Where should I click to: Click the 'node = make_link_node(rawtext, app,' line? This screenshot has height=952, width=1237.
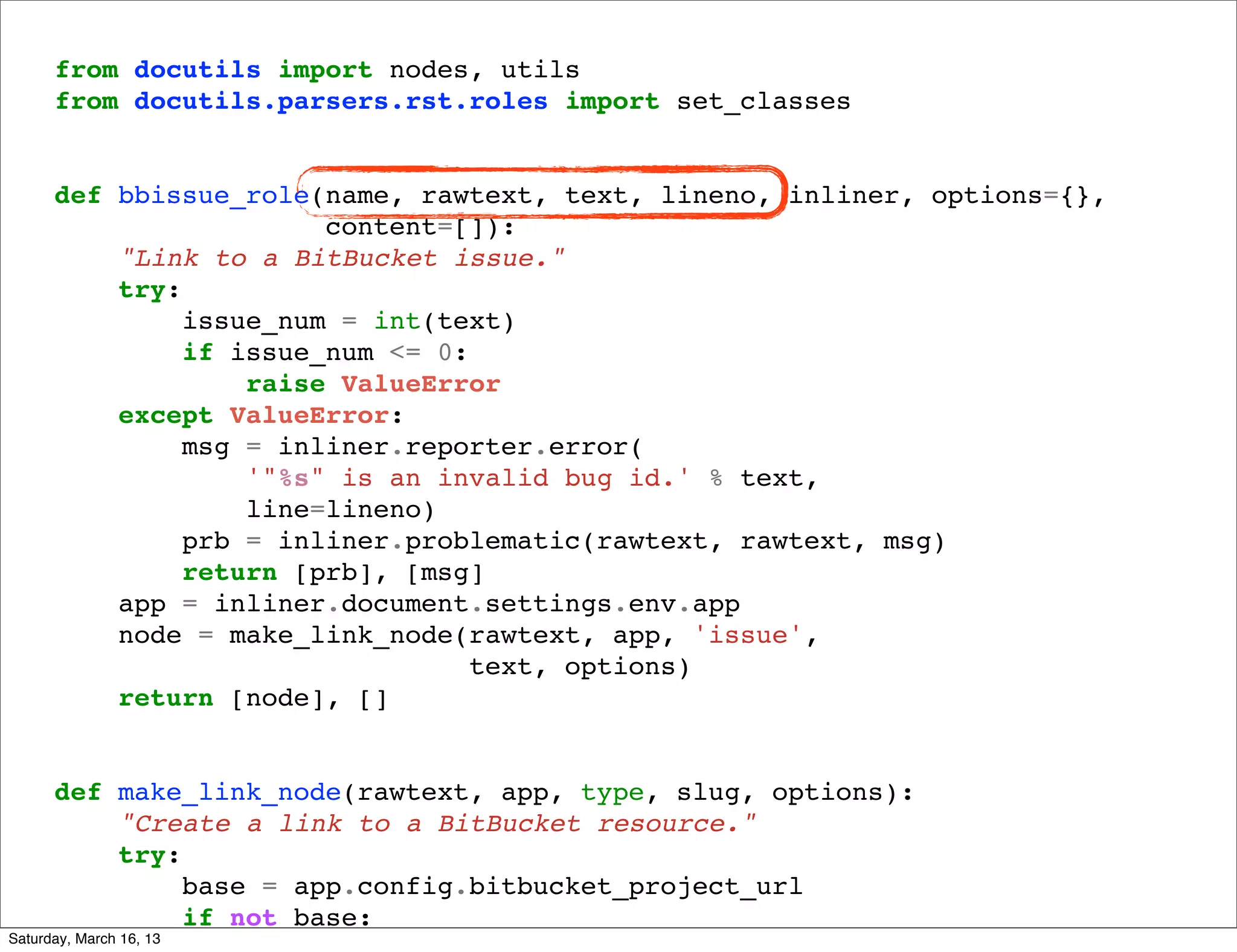click(468, 635)
